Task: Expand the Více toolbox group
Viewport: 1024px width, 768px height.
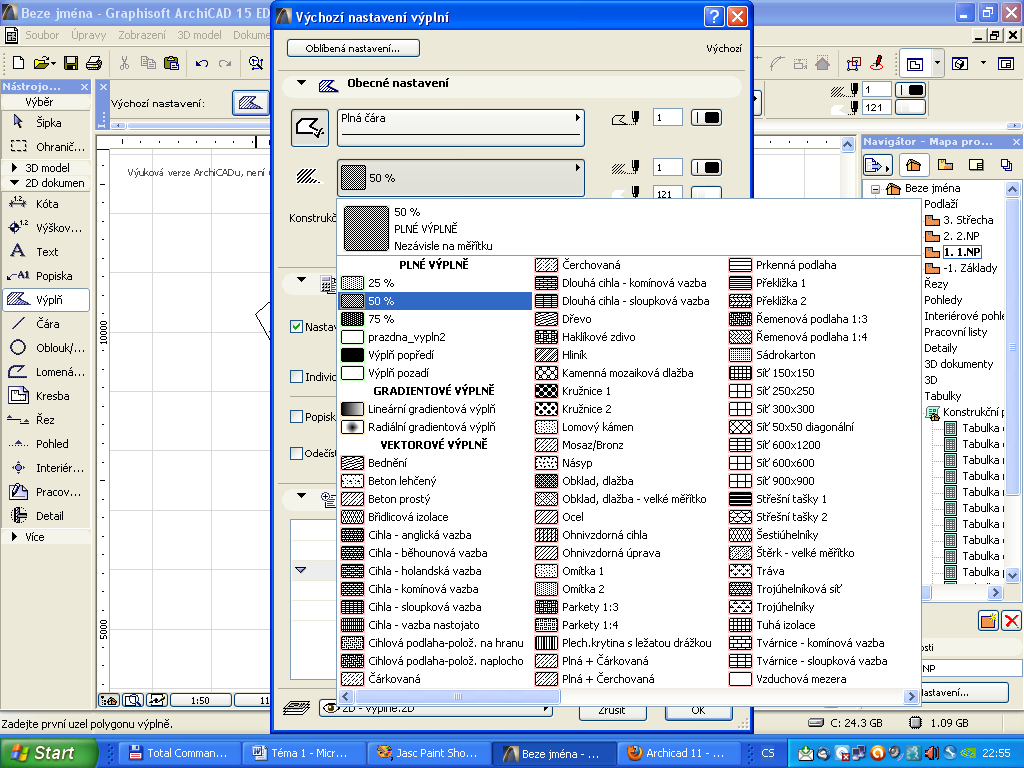Action: tap(14, 537)
